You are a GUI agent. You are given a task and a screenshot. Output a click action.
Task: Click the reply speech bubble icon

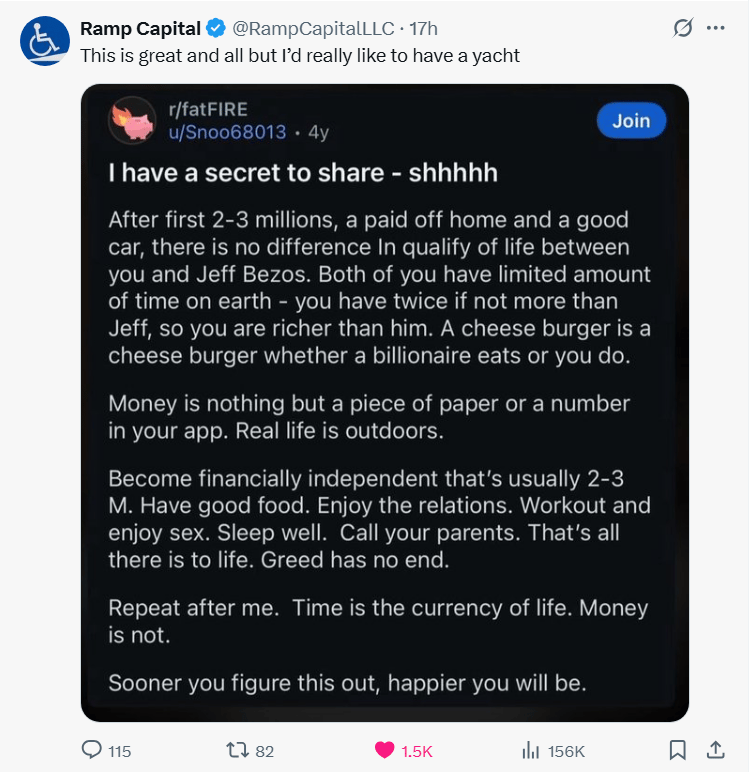[x=92, y=750]
